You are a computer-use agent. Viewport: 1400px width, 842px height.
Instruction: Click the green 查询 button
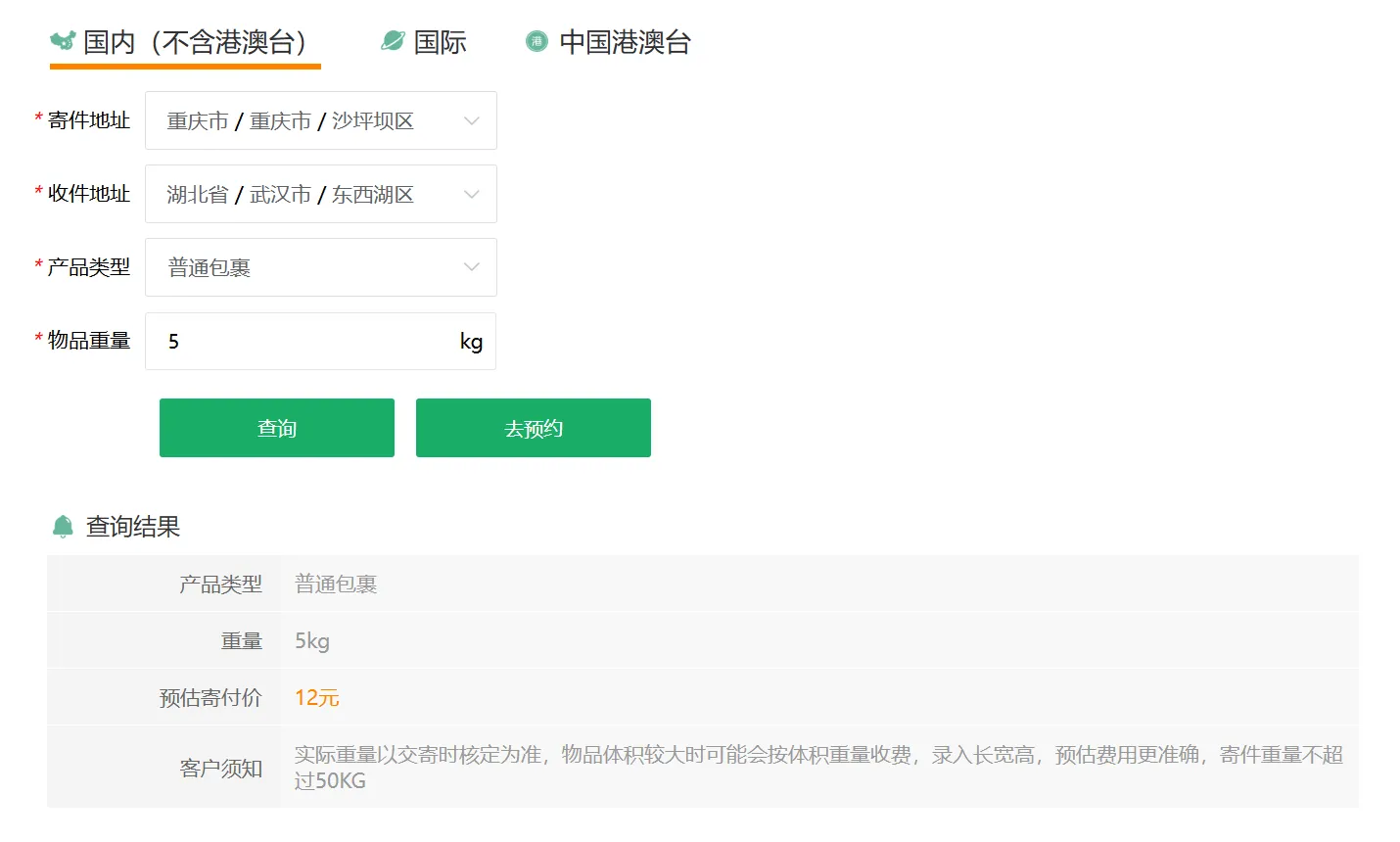coord(277,428)
